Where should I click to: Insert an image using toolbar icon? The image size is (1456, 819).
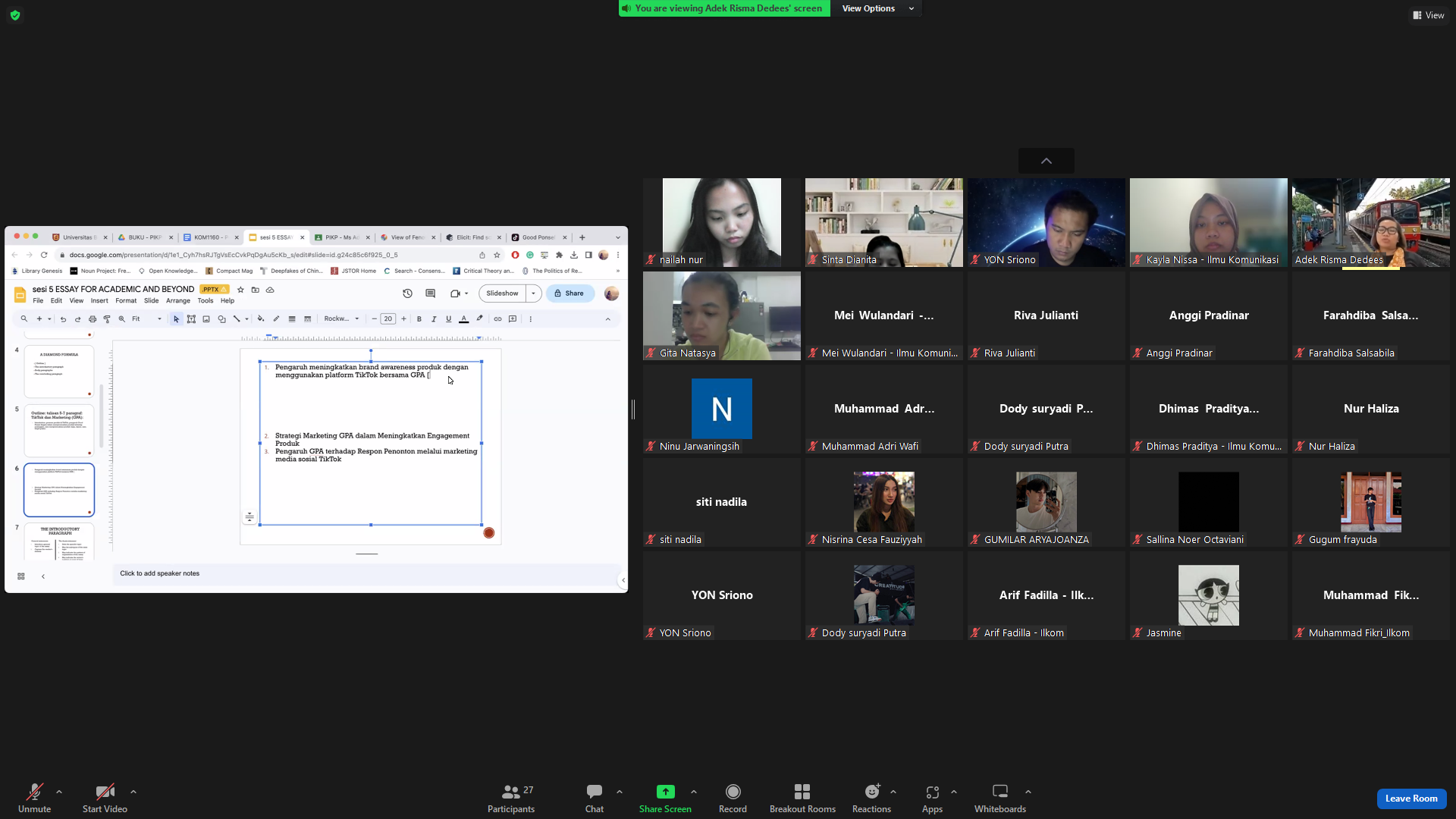[206, 319]
